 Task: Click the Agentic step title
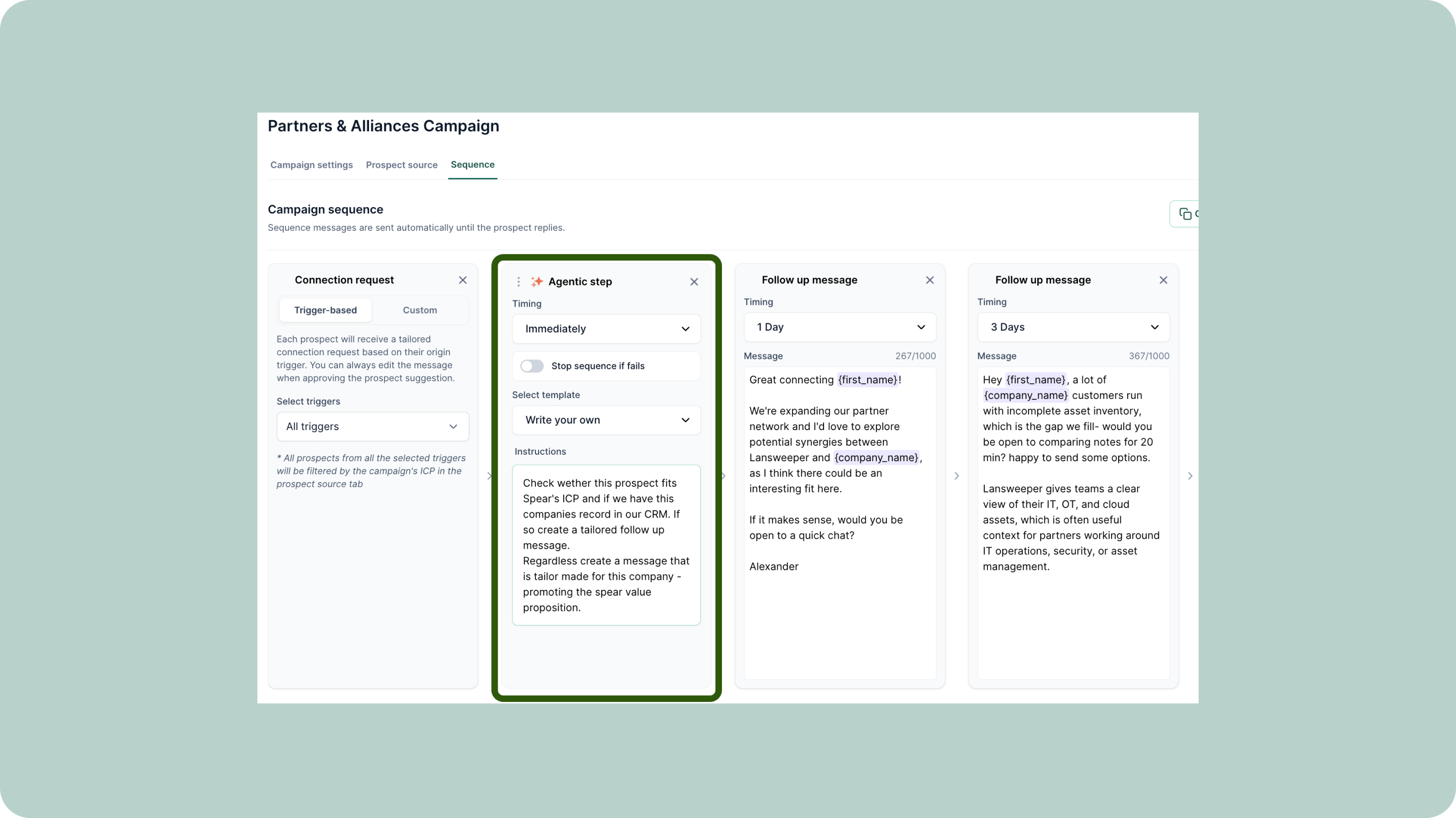[x=580, y=282]
